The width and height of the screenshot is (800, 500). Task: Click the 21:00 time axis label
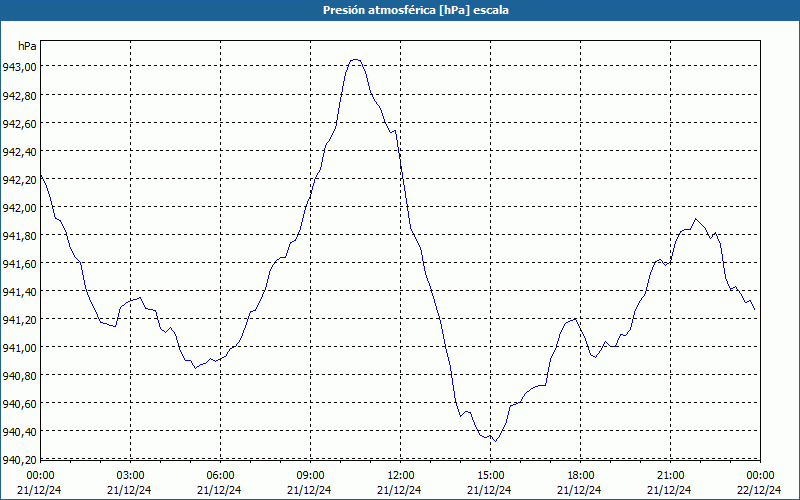click(x=670, y=476)
